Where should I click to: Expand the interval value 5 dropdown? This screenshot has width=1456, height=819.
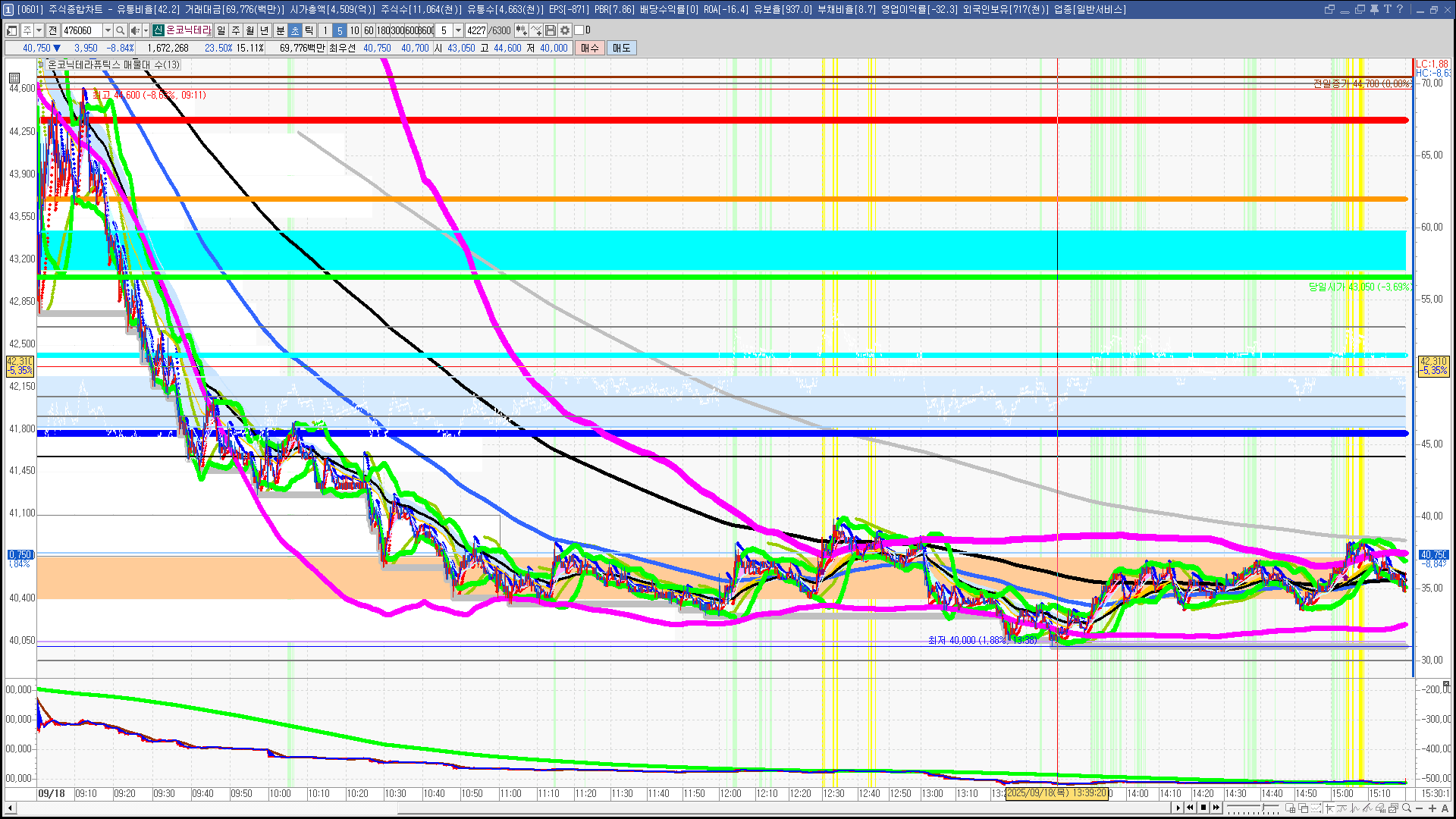click(458, 30)
